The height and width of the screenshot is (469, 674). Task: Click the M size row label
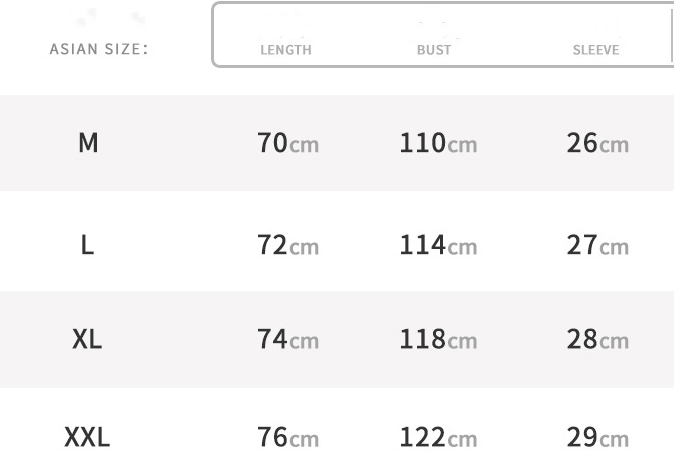click(x=88, y=143)
